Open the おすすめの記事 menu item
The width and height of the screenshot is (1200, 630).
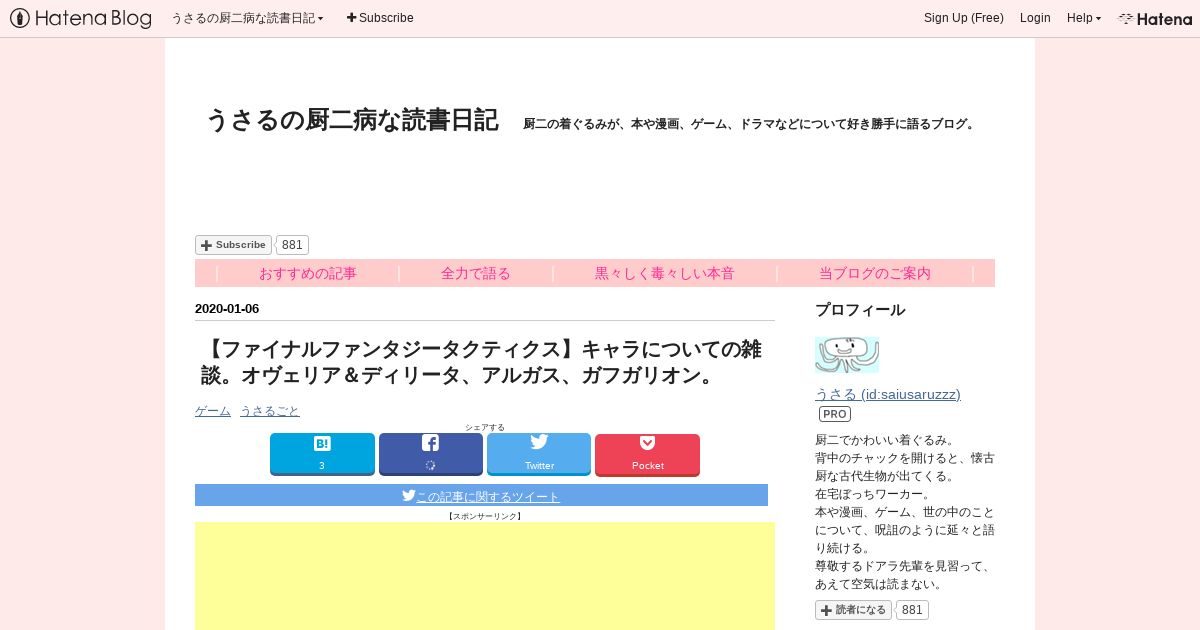tap(307, 273)
